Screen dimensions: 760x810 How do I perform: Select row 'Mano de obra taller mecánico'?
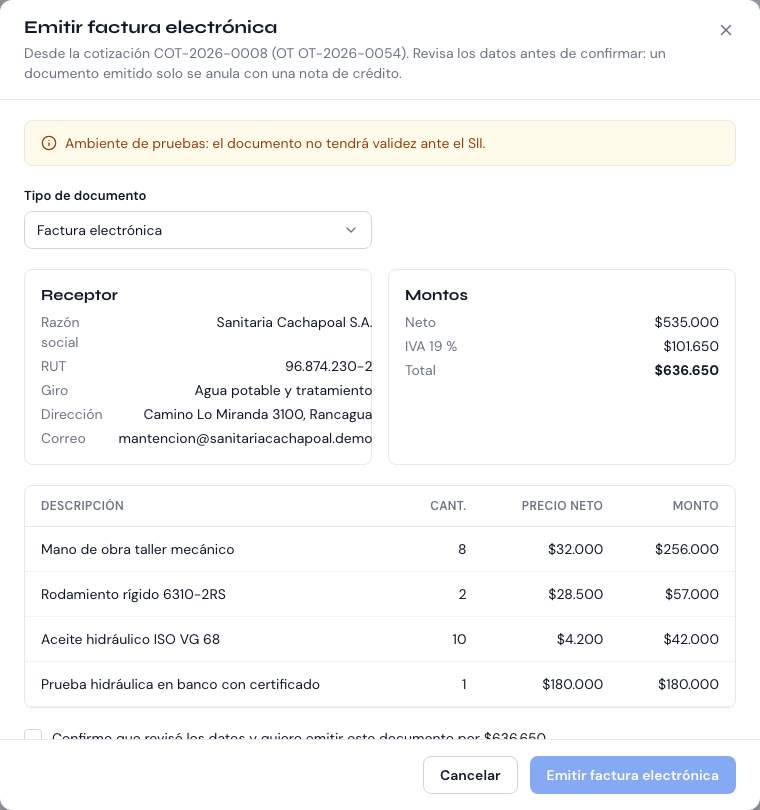[380, 549]
